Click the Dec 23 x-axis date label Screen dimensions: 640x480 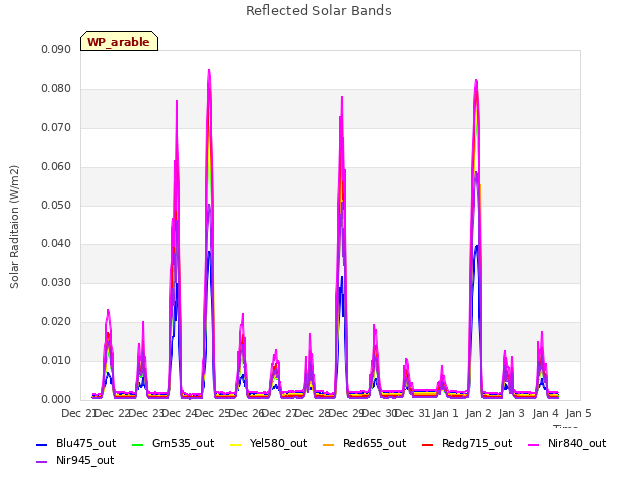147,413
